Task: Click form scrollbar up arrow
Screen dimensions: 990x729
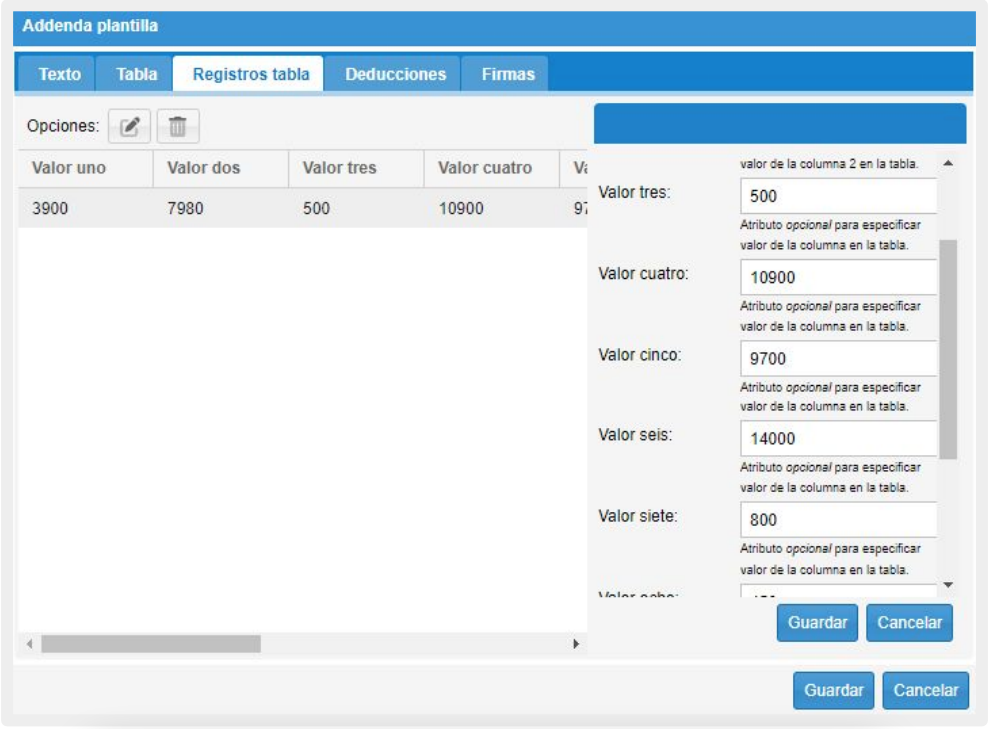Action: [948, 163]
